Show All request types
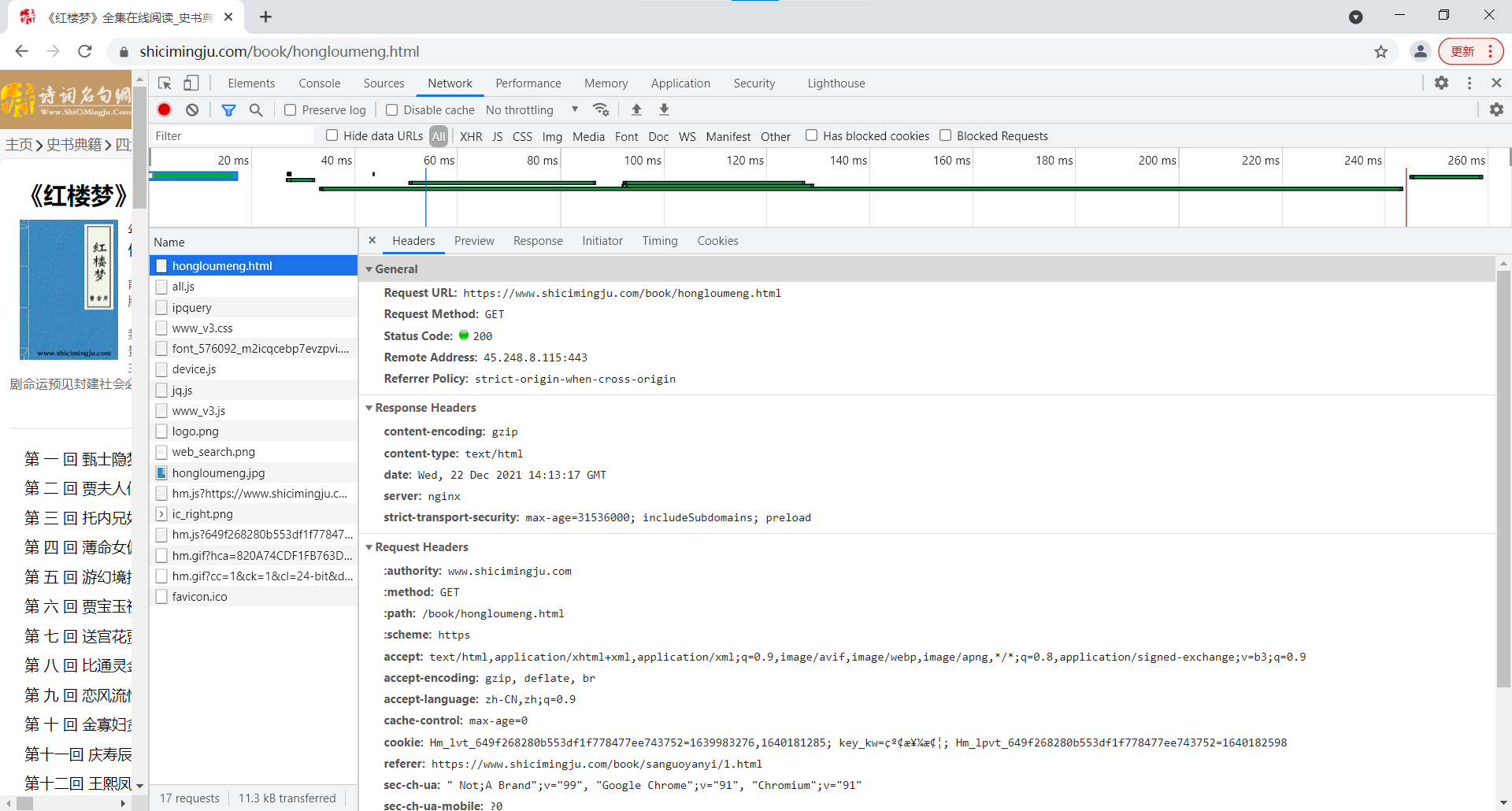 (439, 136)
